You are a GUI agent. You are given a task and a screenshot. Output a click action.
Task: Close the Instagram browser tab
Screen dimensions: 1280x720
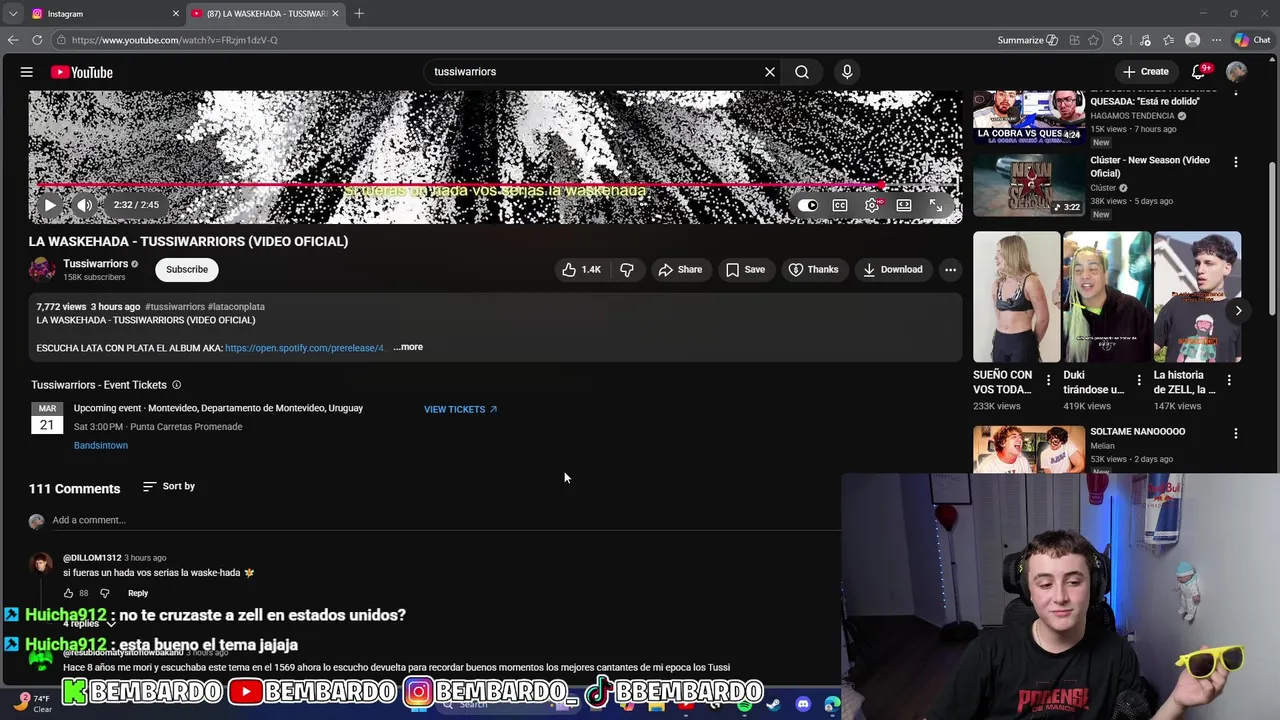pos(176,13)
